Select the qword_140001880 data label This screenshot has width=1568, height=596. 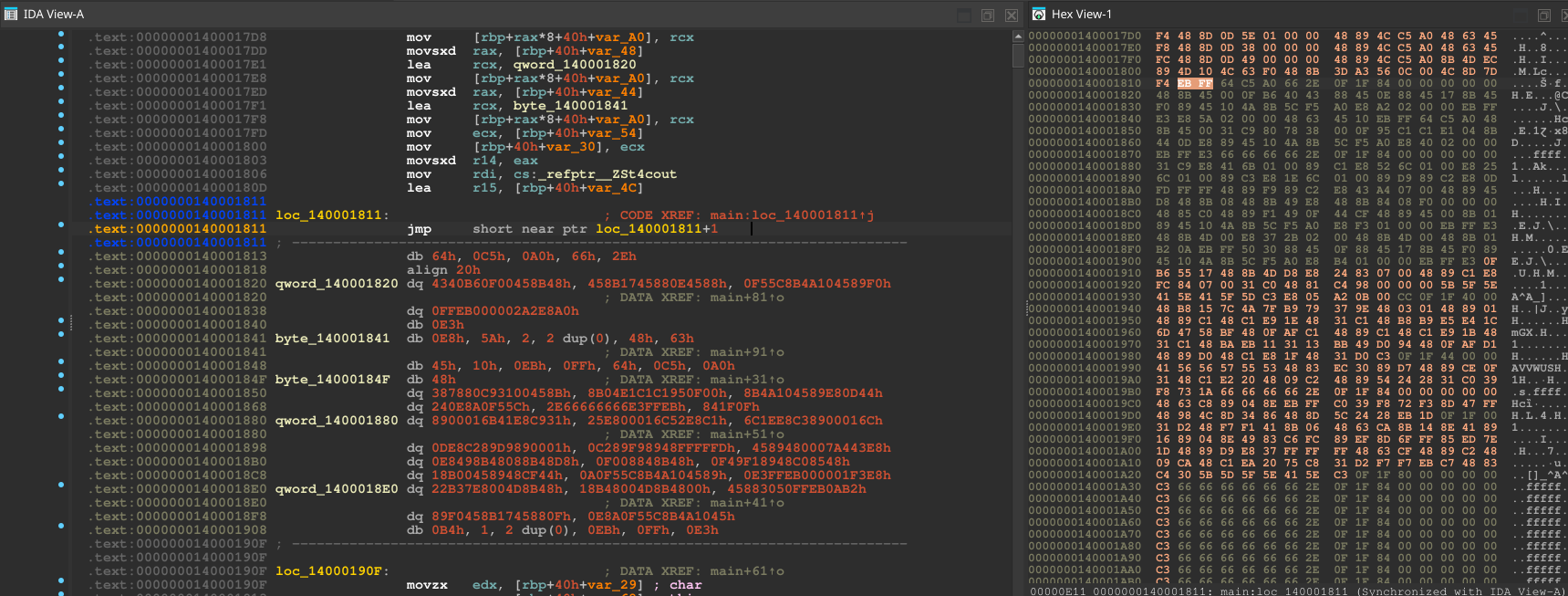pyautogui.click(x=337, y=421)
